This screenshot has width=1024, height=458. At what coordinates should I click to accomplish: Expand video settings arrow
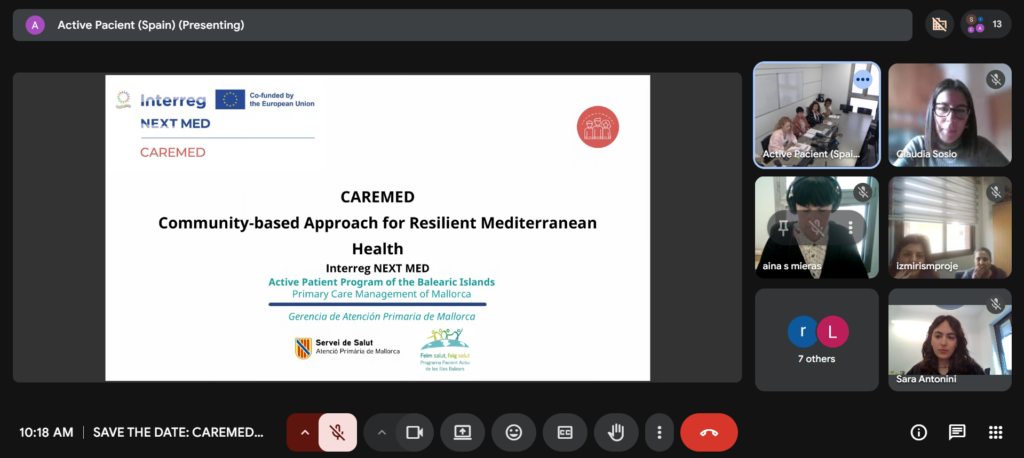pos(380,432)
